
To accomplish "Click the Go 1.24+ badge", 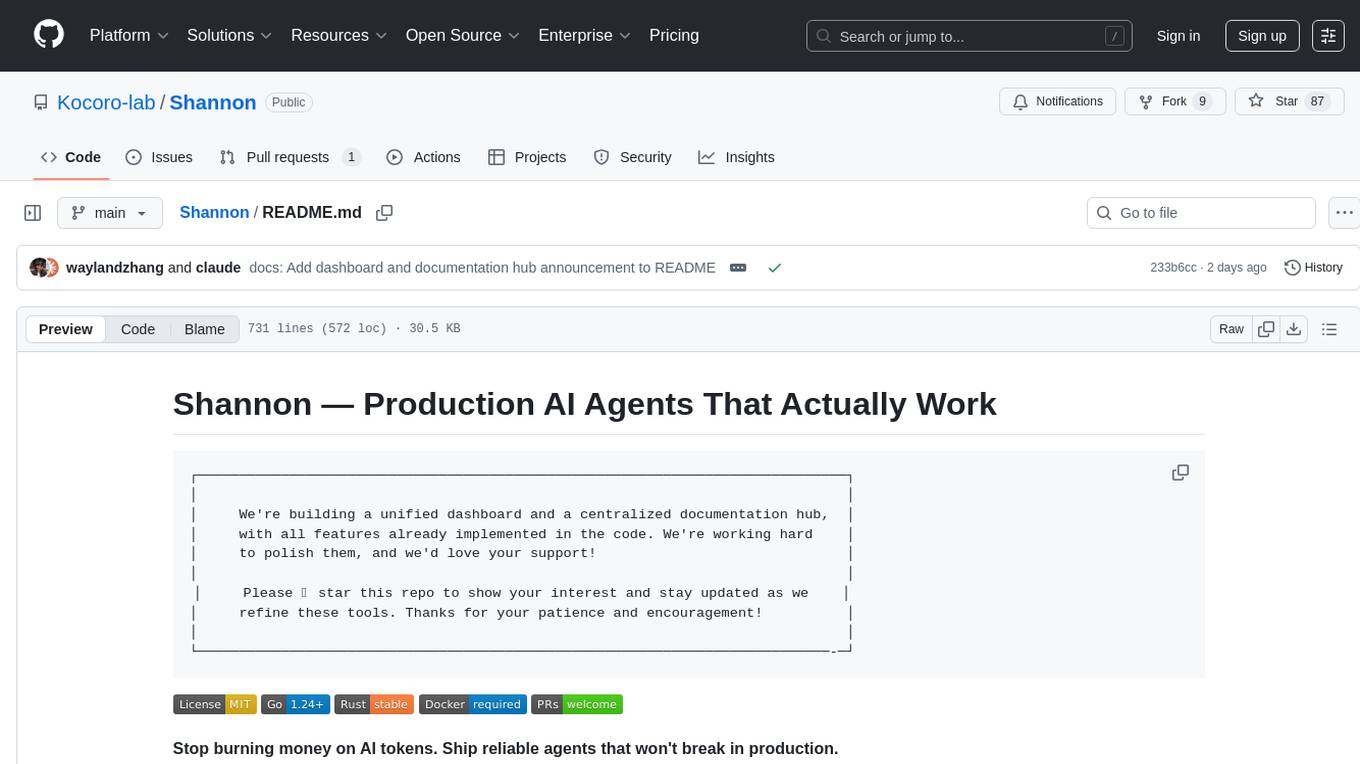I will click(295, 704).
